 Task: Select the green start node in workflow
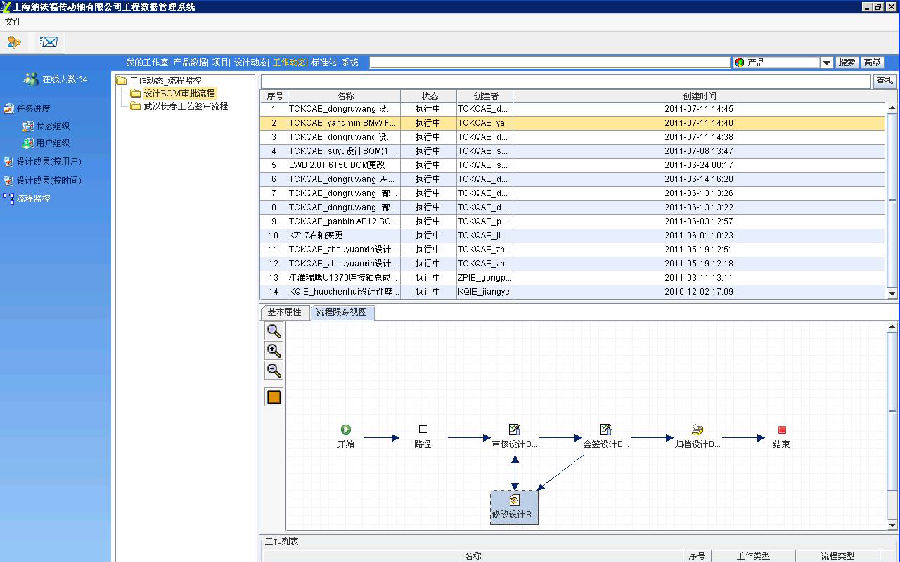click(346, 429)
